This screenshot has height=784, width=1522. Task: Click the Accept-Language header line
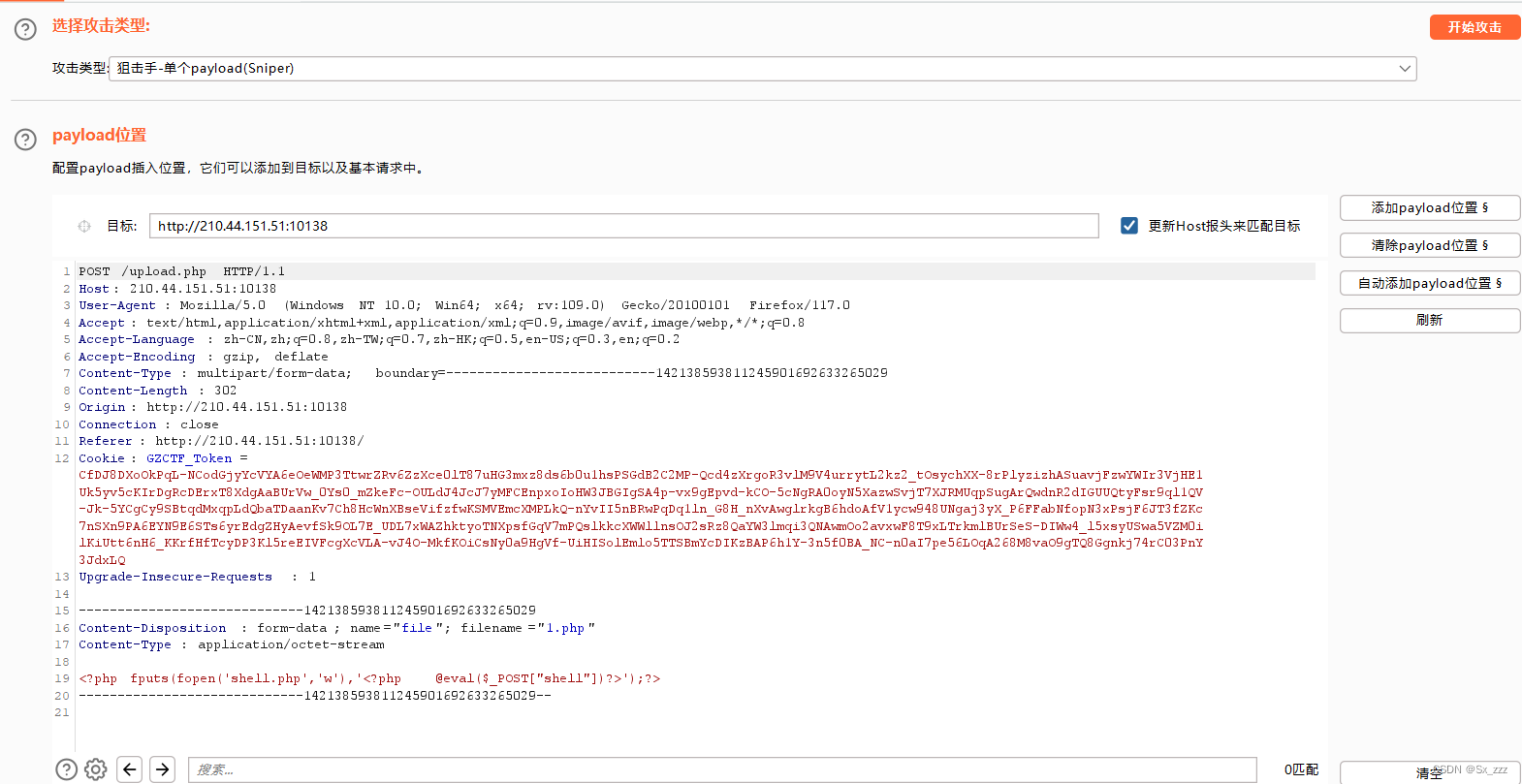coord(379,339)
